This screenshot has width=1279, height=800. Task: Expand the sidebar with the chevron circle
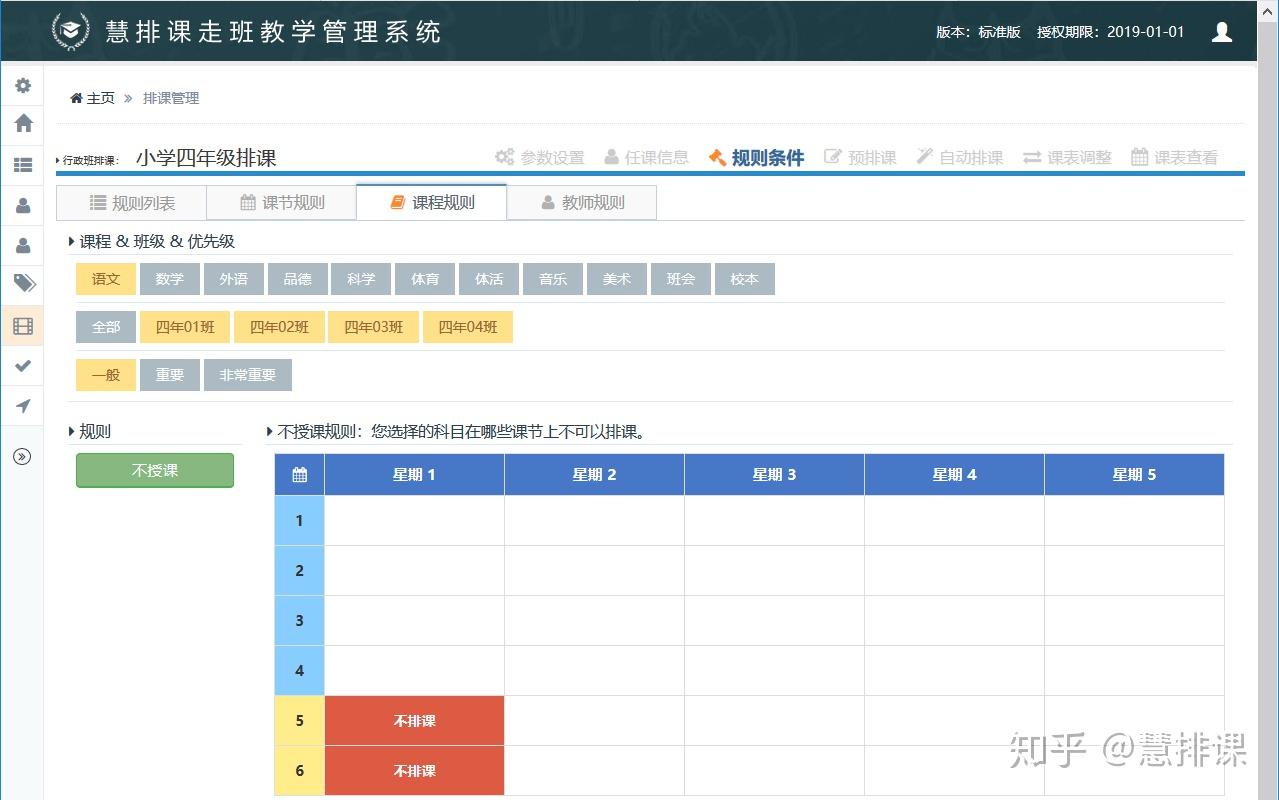pyautogui.click(x=22, y=457)
